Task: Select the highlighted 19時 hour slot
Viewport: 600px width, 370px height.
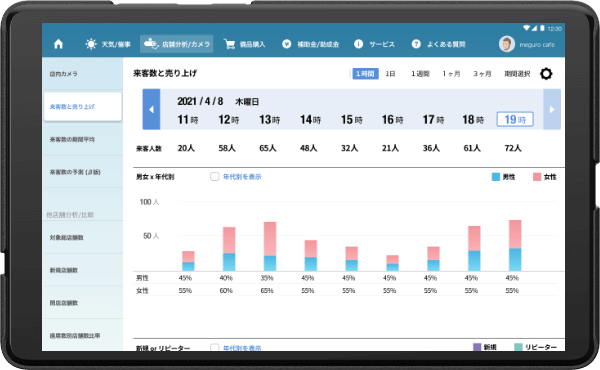Action: (x=515, y=119)
